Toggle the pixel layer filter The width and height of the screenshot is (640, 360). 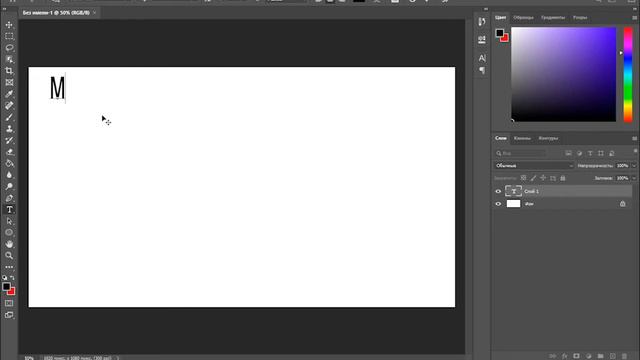pos(569,153)
